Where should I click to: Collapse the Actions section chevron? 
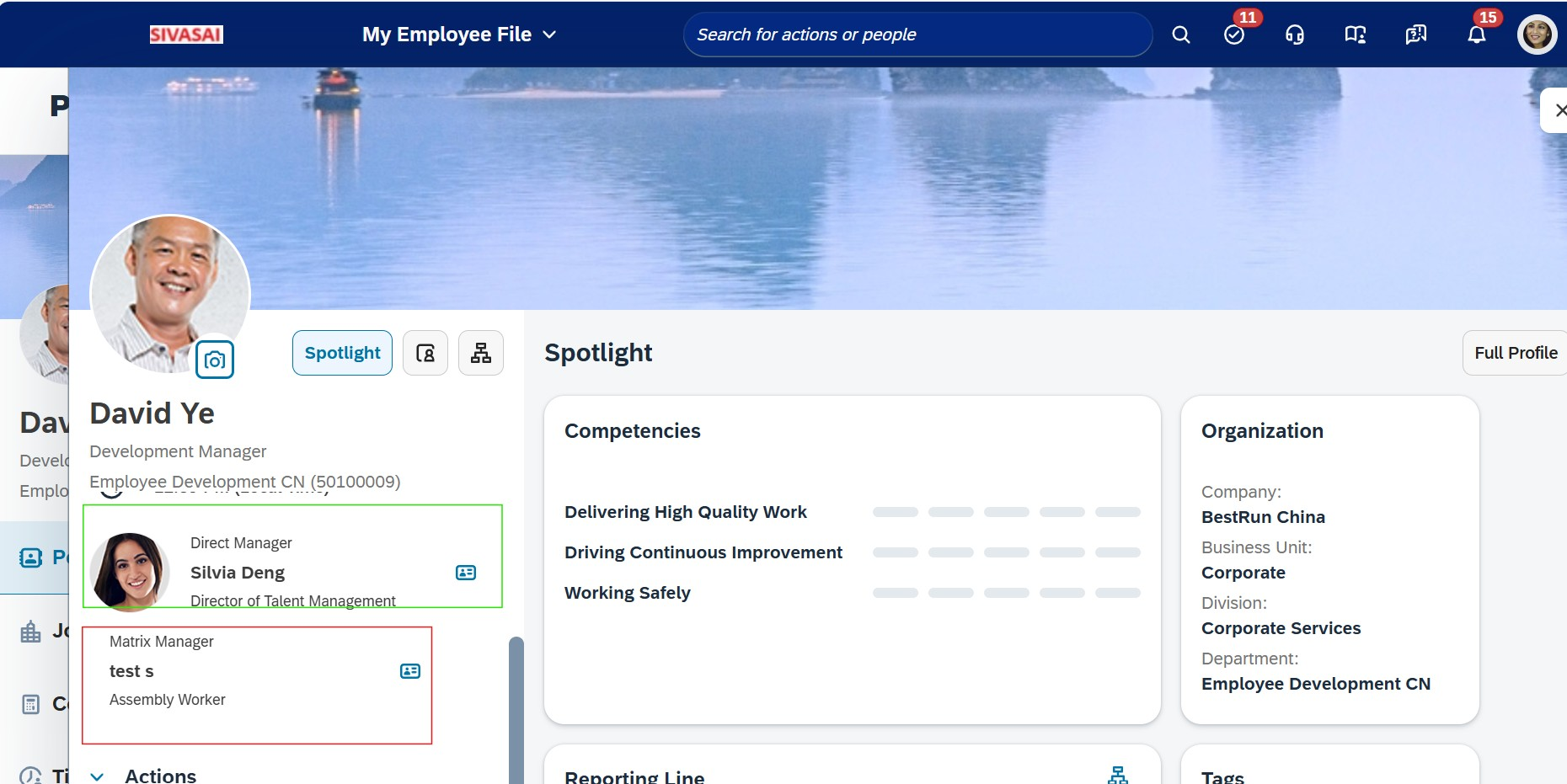click(x=98, y=776)
